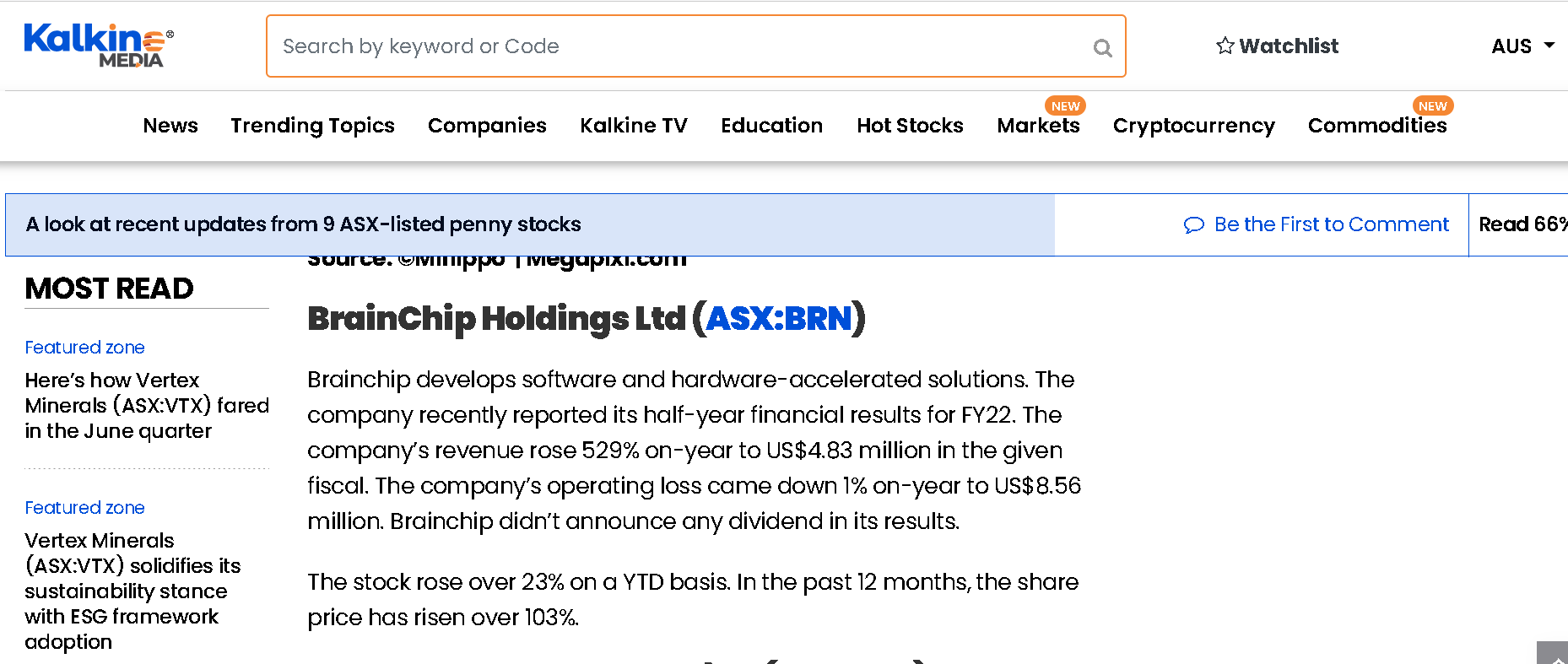
Task: Open the Trending Topics menu
Action: pyautogui.click(x=313, y=126)
